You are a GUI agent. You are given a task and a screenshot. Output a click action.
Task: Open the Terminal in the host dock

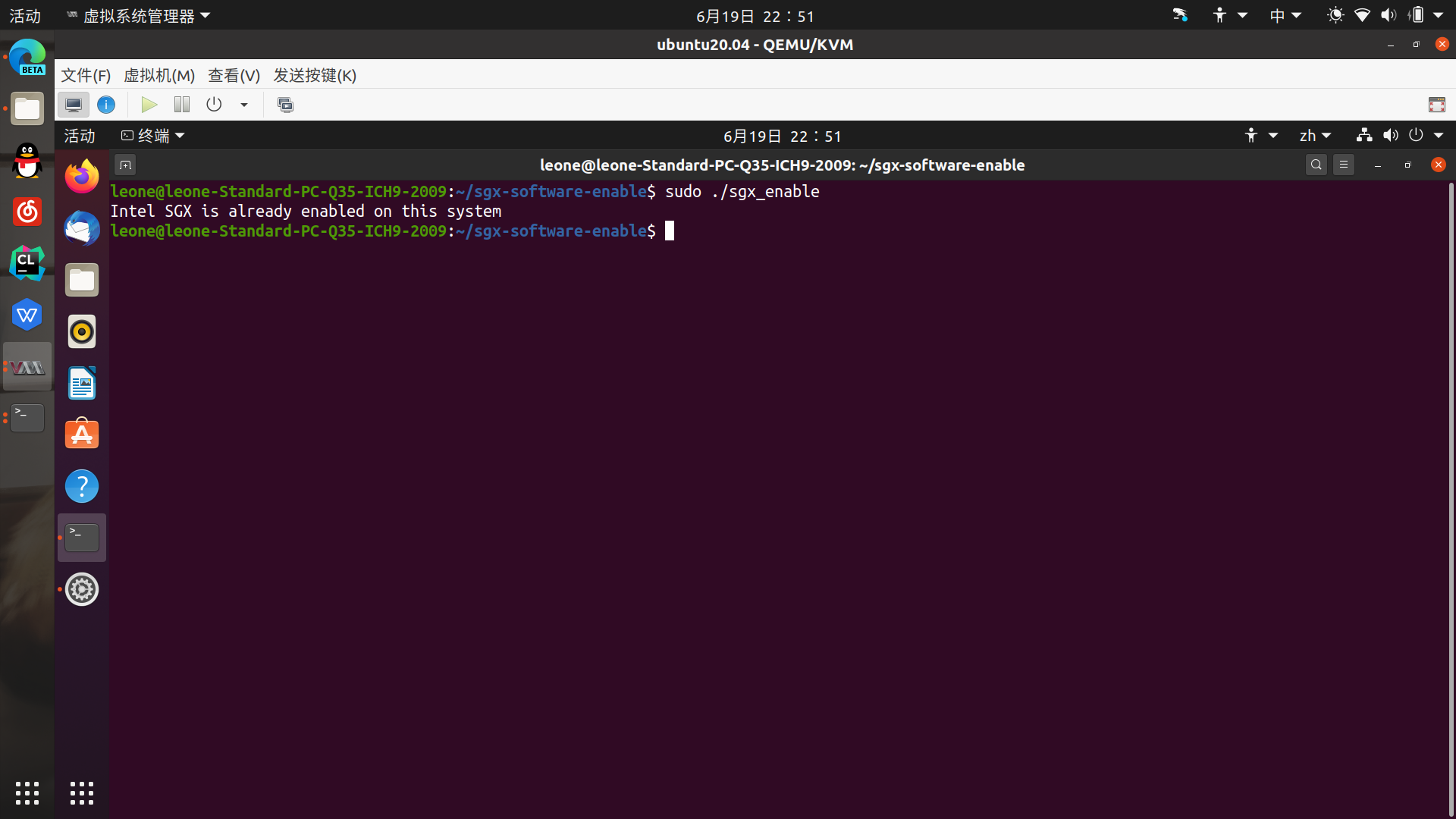(27, 418)
